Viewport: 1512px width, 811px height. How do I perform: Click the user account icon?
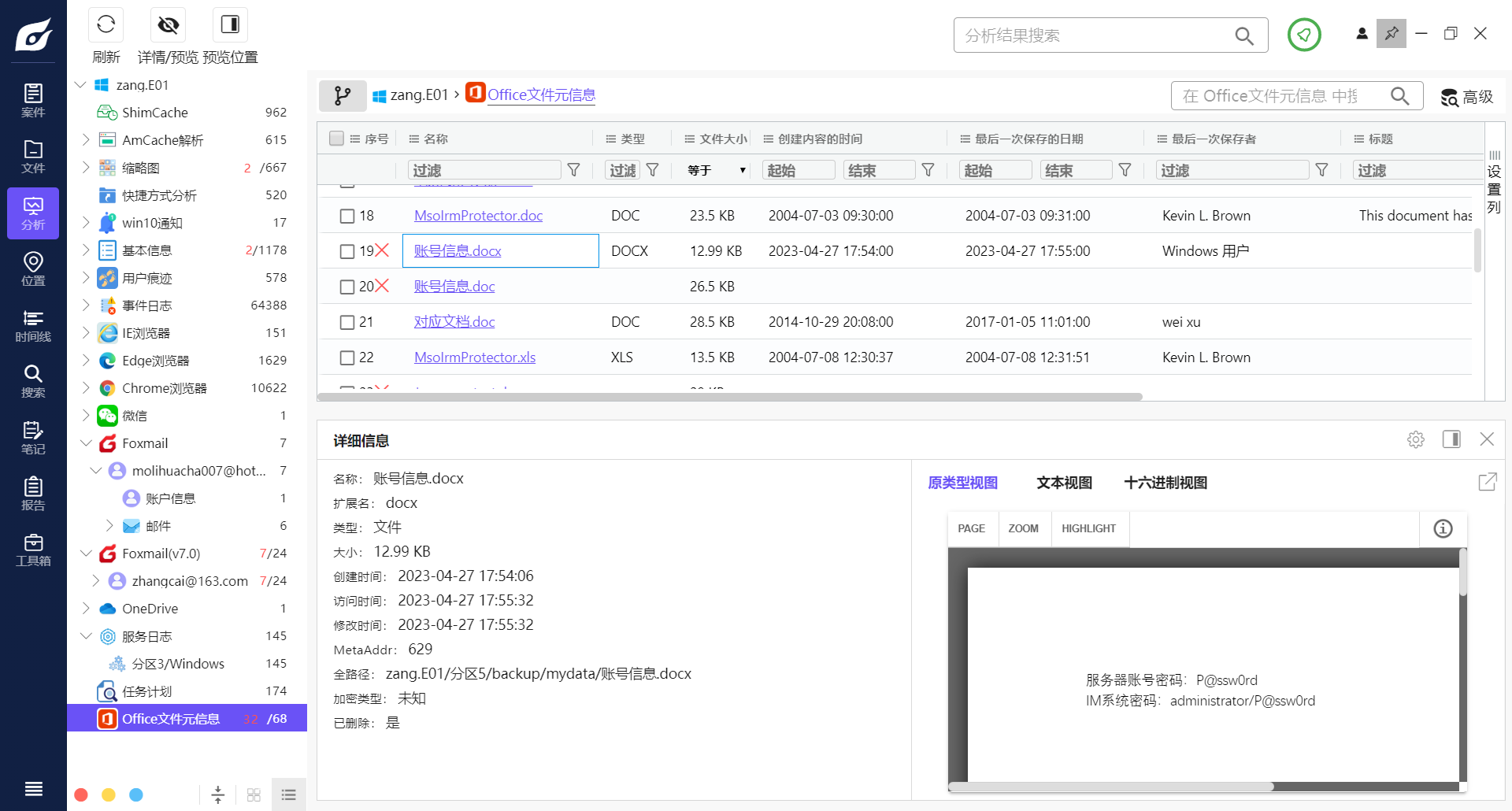[1362, 34]
